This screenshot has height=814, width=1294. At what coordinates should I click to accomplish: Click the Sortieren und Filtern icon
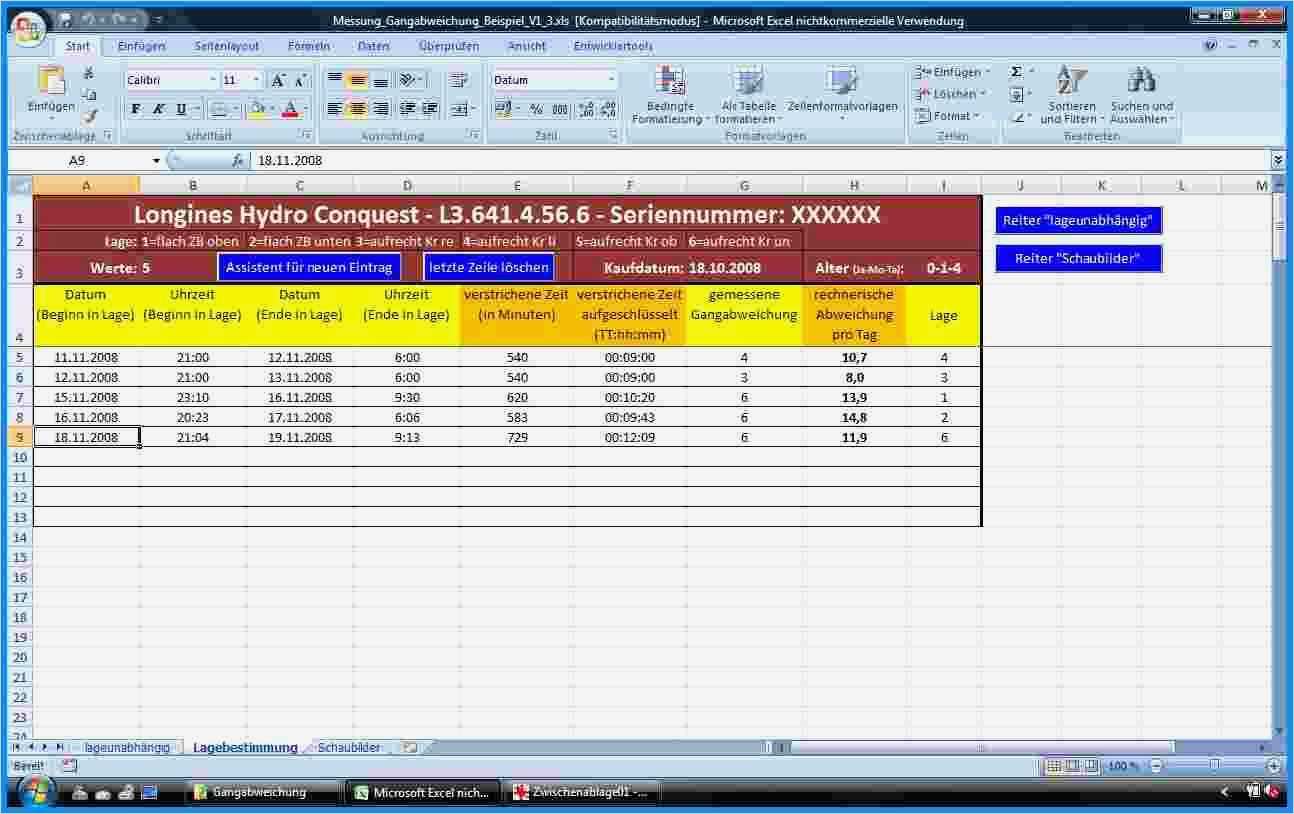[1070, 95]
